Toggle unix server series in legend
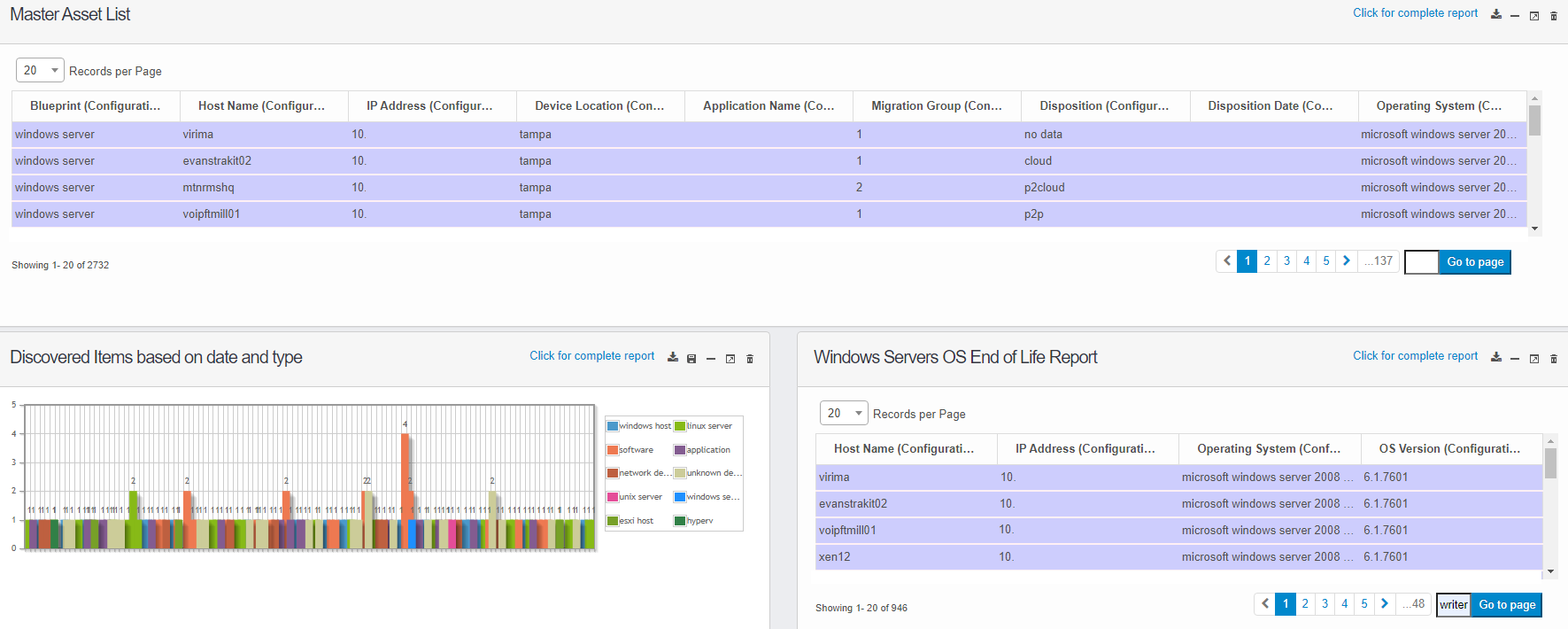Image resolution: width=1568 pixels, height=629 pixels. point(639,497)
